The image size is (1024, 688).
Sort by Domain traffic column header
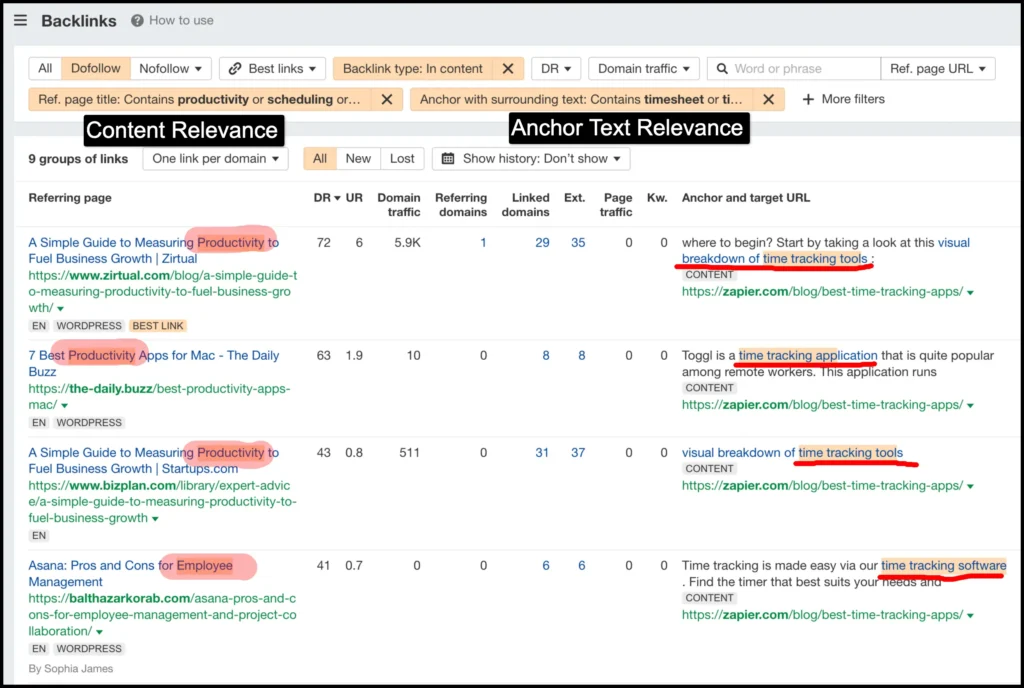click(x=398, y=204)
